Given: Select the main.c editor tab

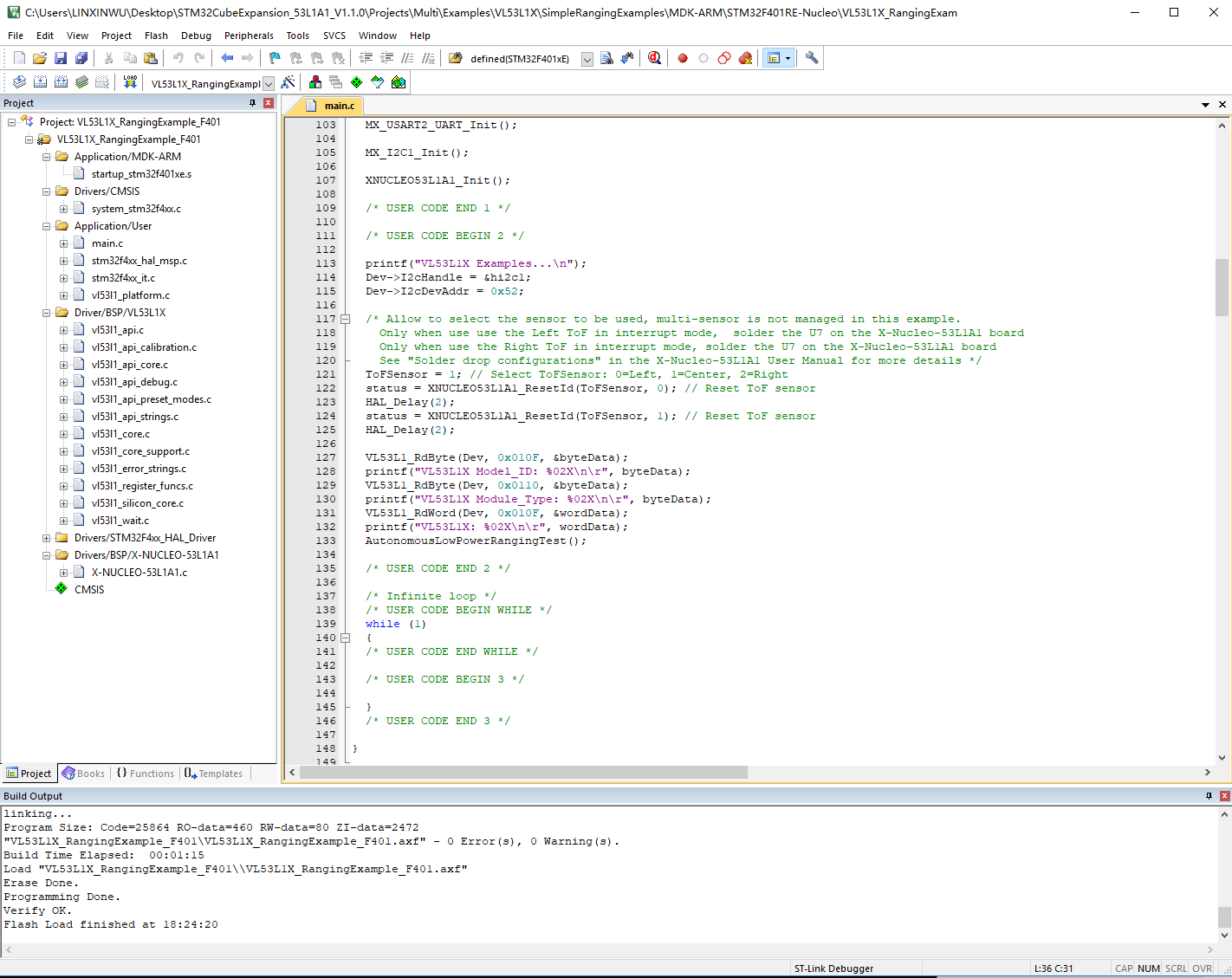Looking at the screenshot, I should point(339,106).
